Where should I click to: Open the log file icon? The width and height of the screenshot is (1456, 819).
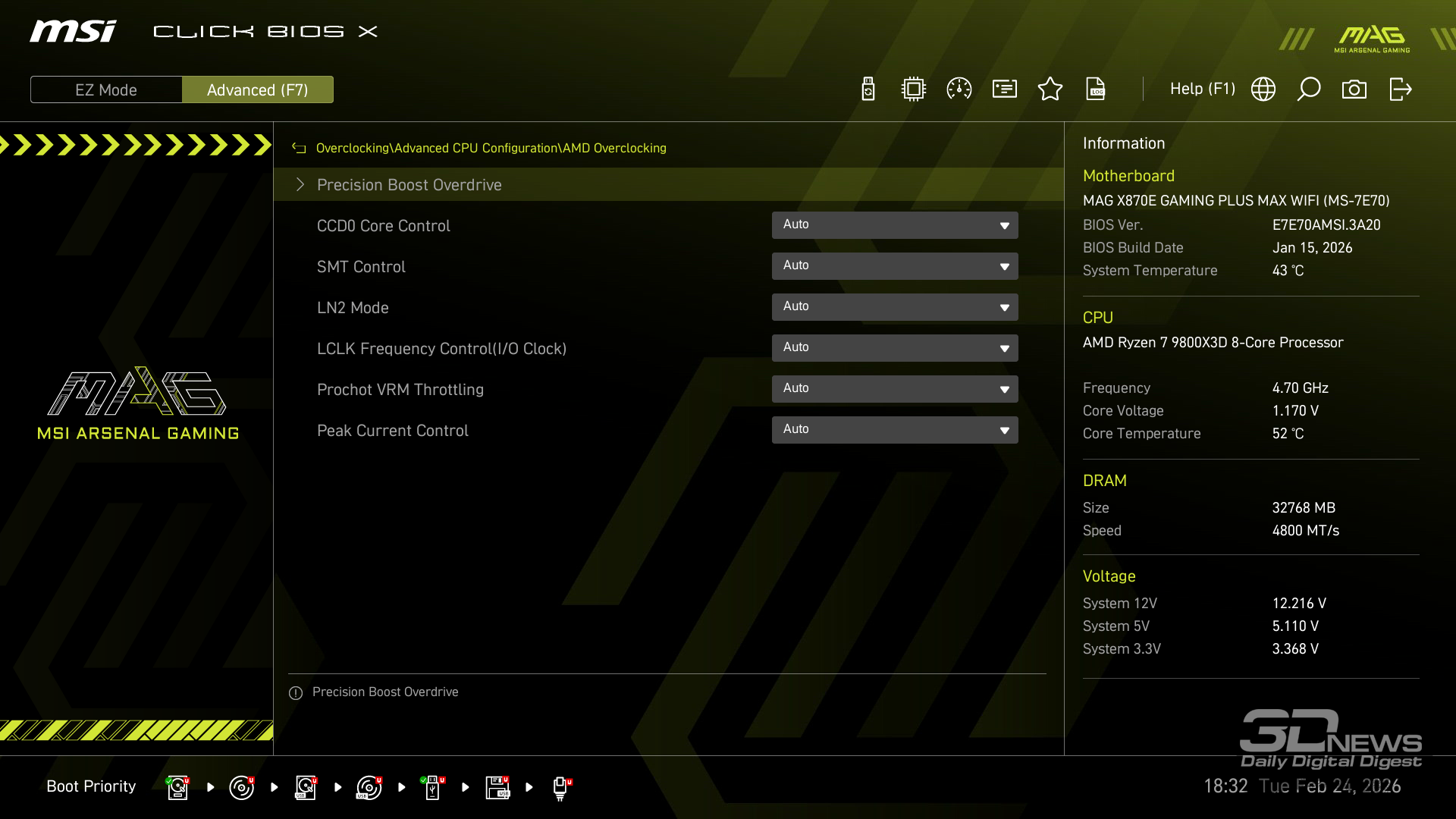pyautogui.click(x=1096, y=89)
